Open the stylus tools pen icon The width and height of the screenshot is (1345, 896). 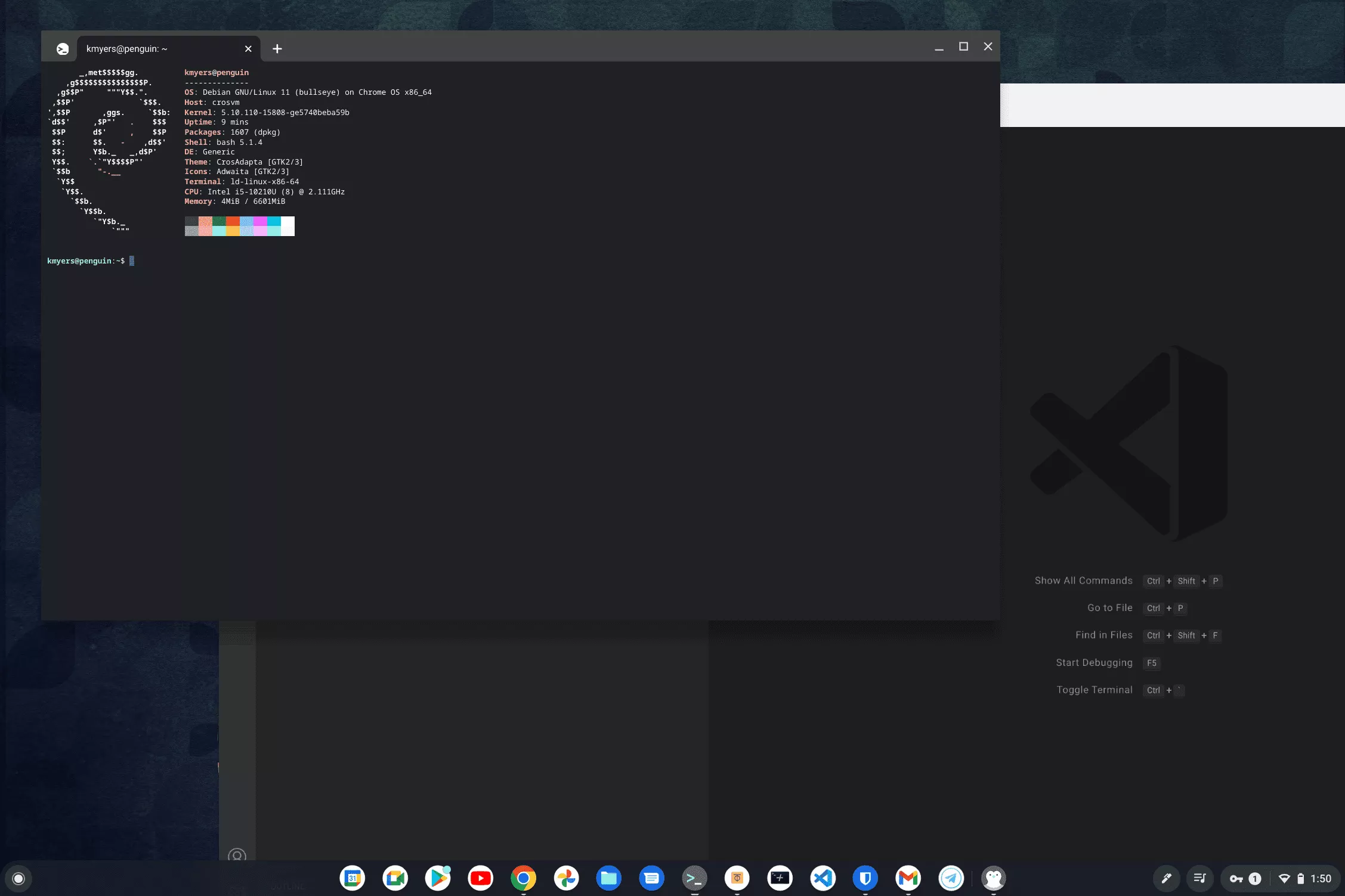pyautogui.click(x=1166, y=878)
